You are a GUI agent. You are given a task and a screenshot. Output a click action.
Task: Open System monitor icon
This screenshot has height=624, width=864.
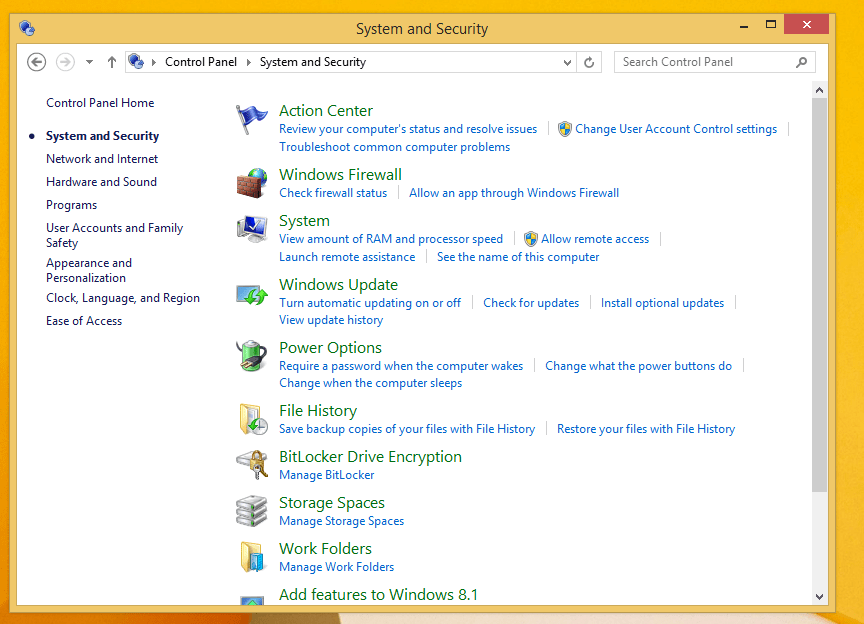coord(252,229)
